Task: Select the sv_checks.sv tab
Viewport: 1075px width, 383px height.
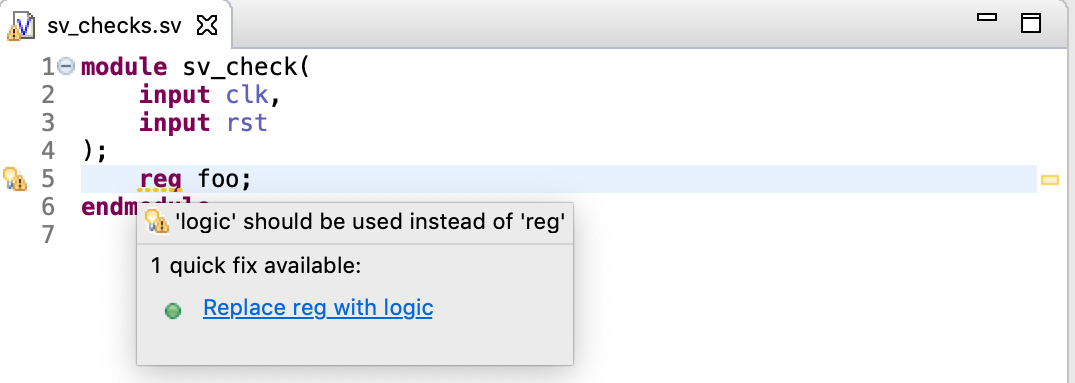Action: (114, 27)
